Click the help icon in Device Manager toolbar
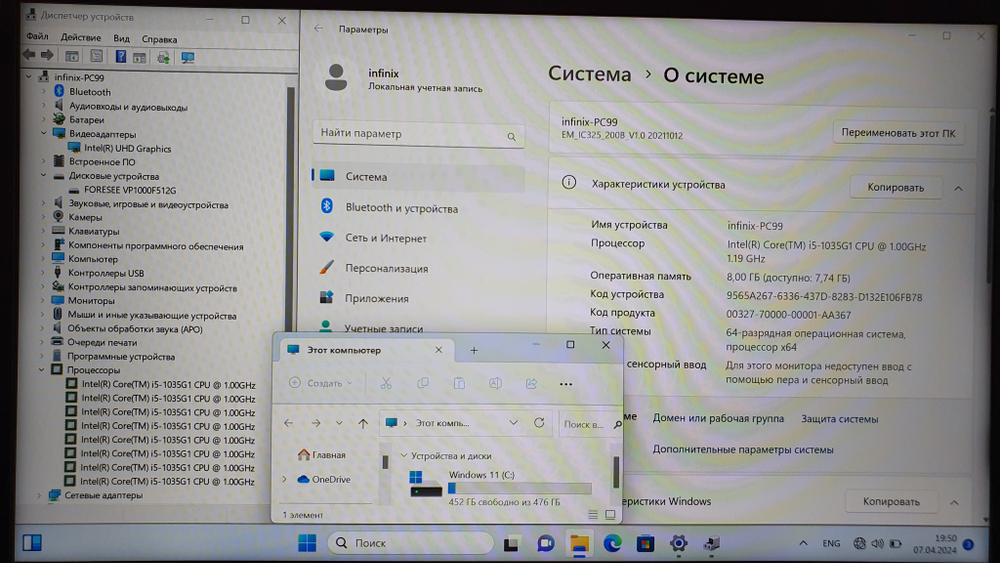 click(x=120, y=56)
